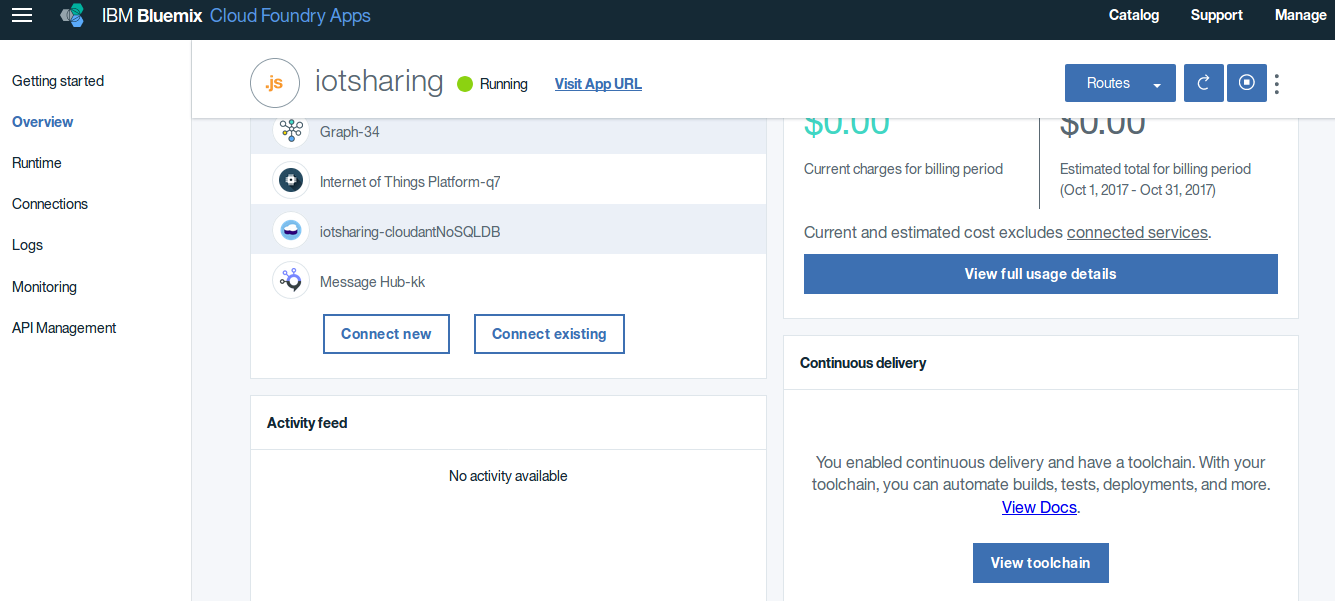Click the IBM Bluemix avatar logo

70,15
